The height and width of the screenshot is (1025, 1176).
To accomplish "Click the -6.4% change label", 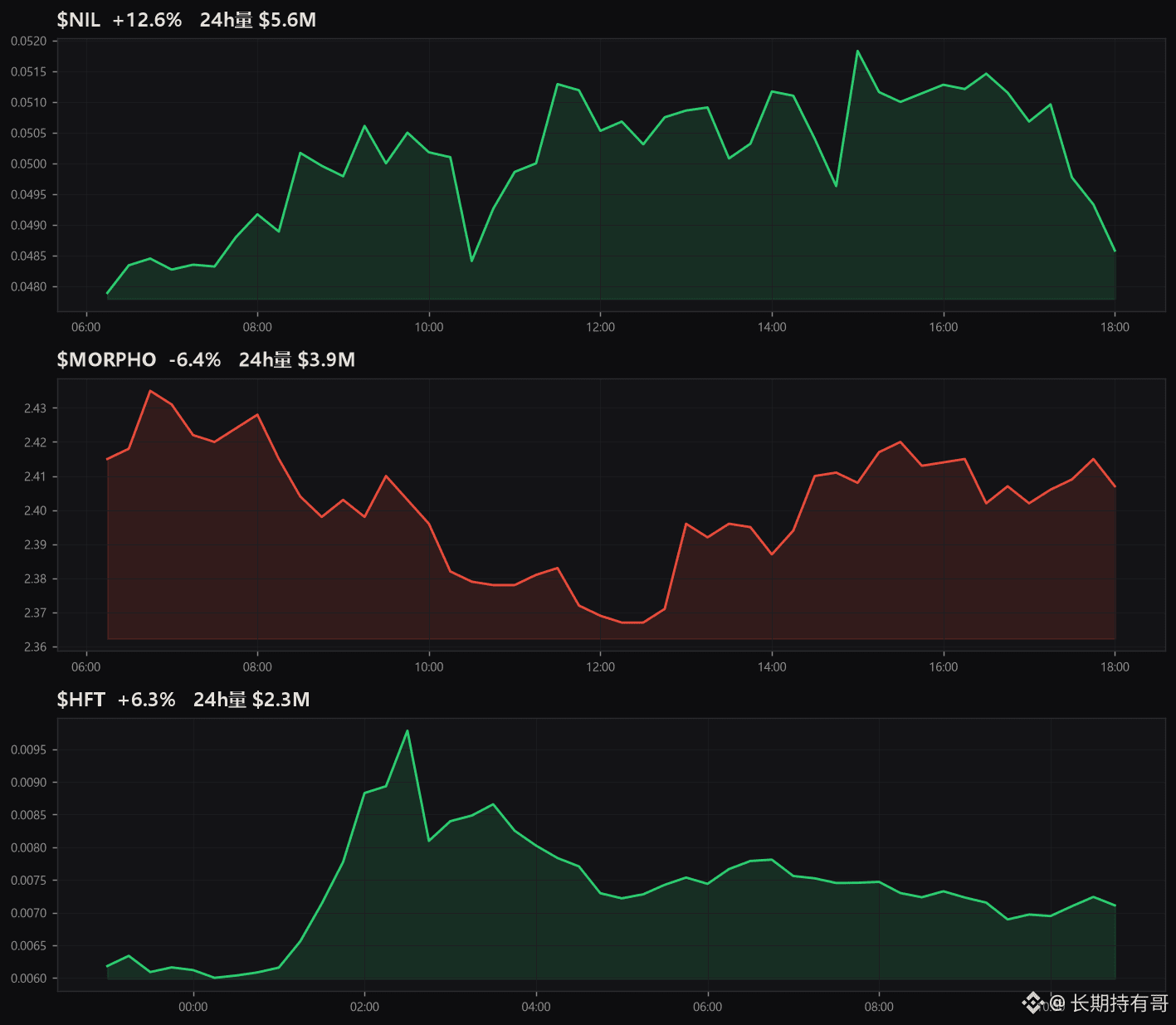I will (x=195, y=359).
